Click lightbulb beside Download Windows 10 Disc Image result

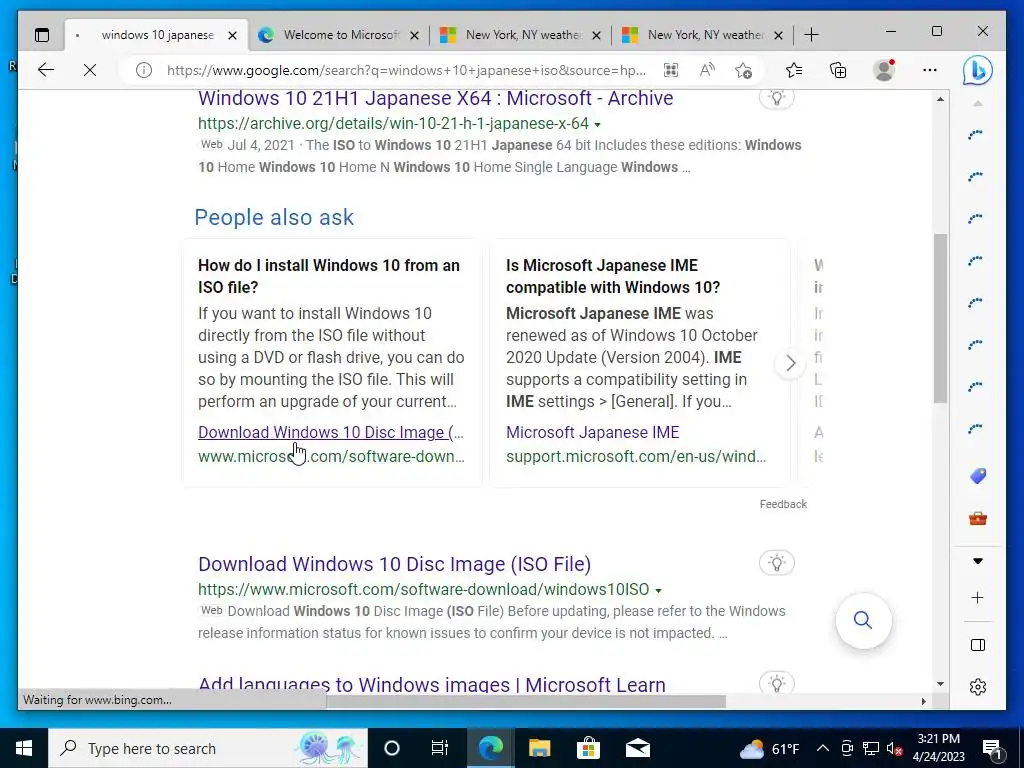[776, 563]
